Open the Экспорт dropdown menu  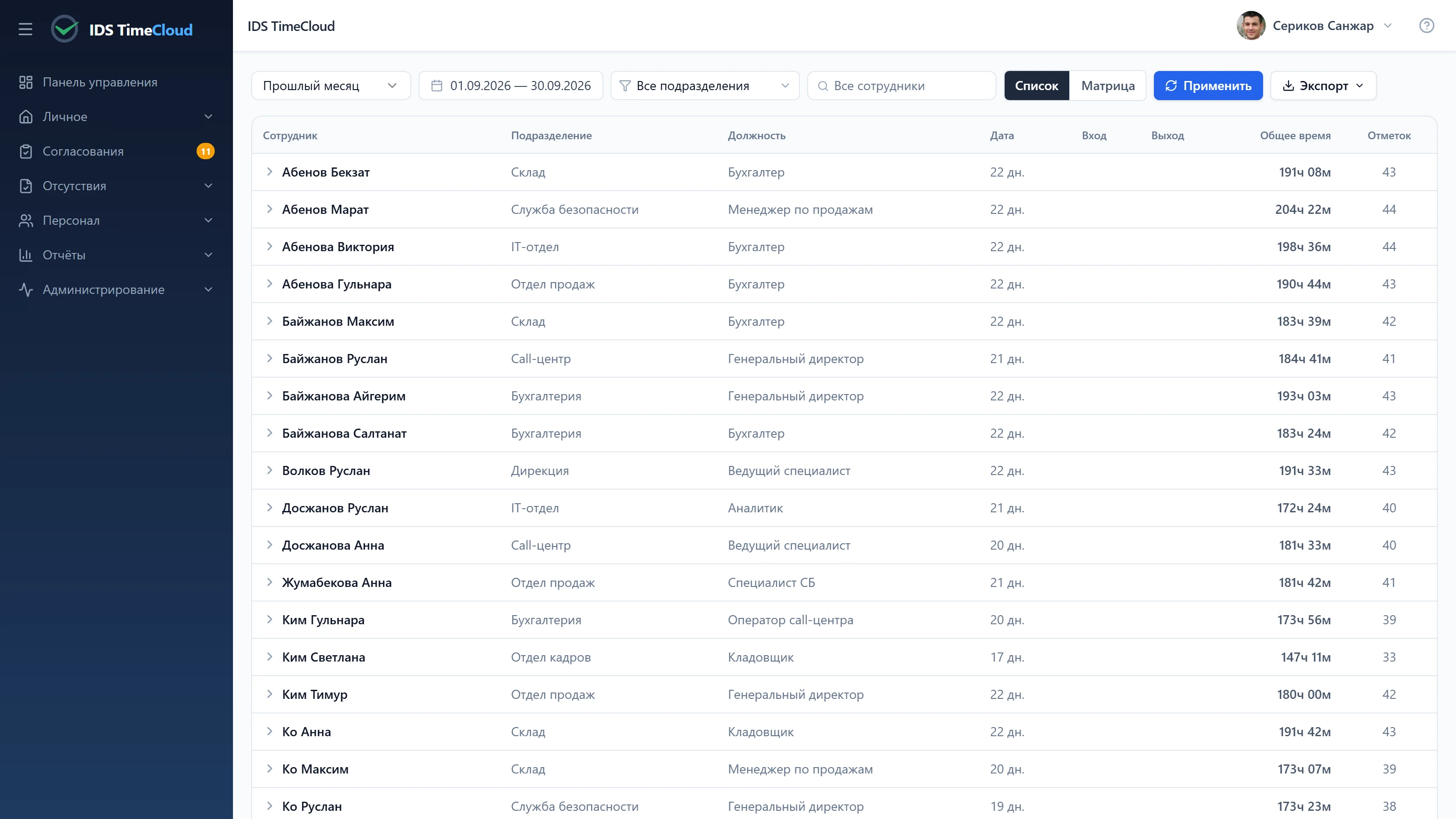pyautogui.click(x=1323, y=86)
